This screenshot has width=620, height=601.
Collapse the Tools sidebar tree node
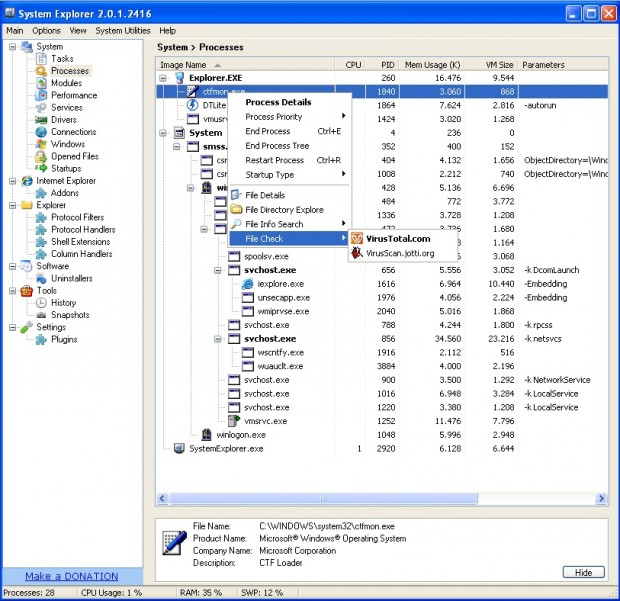click(x=11, y=291)
